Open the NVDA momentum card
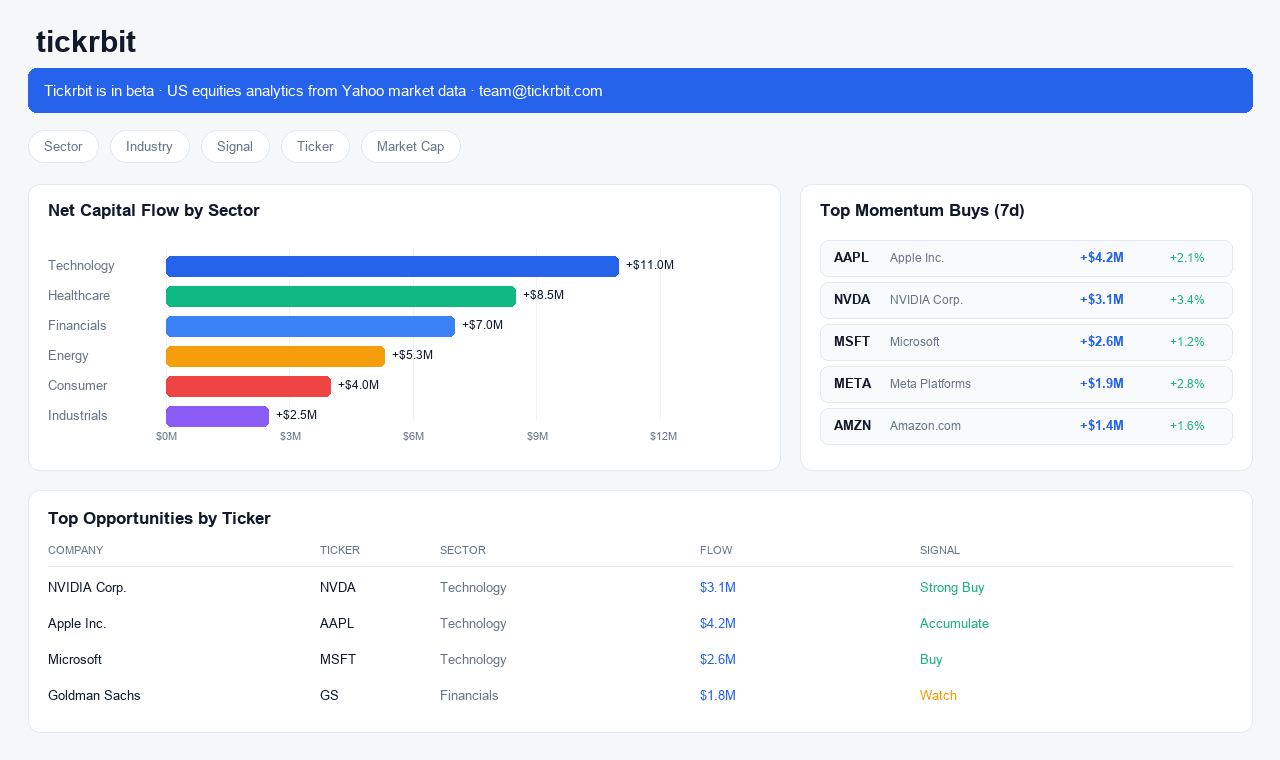 click(x=1026, y=300)
